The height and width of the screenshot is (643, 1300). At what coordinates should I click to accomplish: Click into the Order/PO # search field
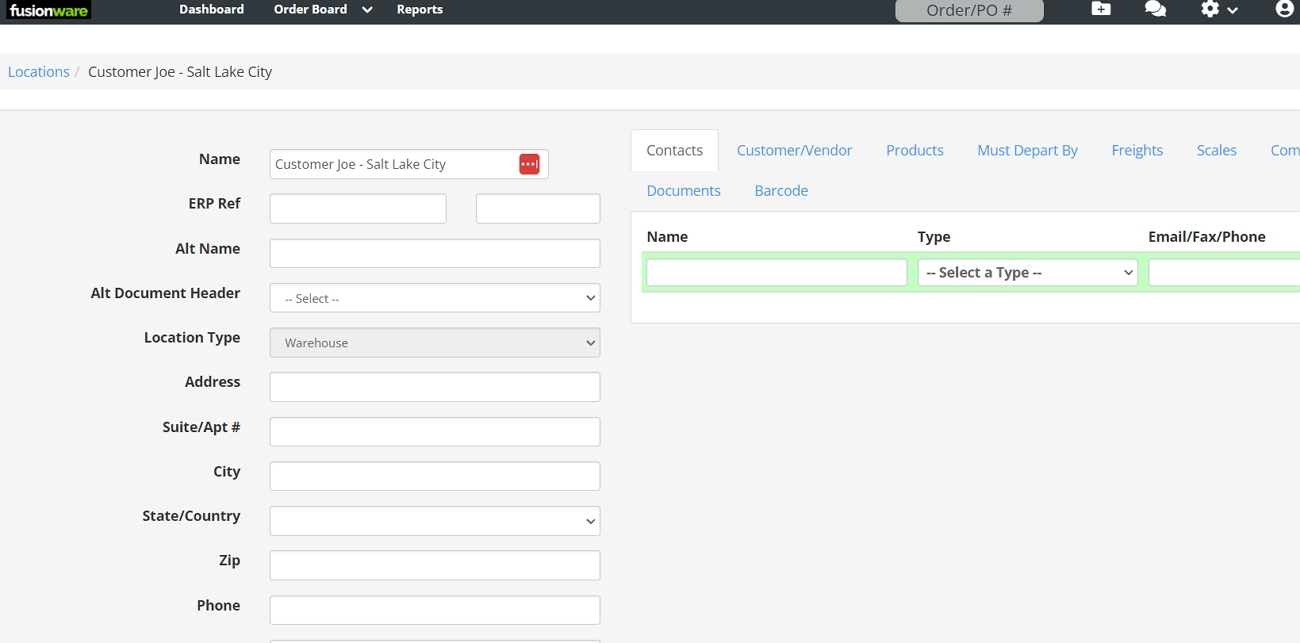click(968, 11)
